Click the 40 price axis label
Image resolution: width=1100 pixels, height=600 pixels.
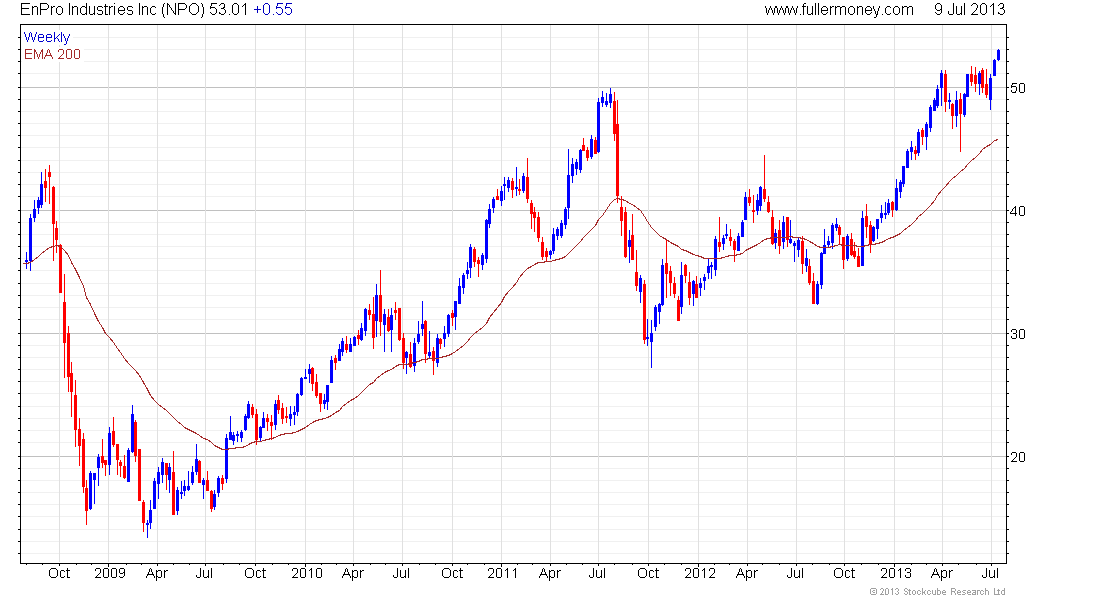1017,211
